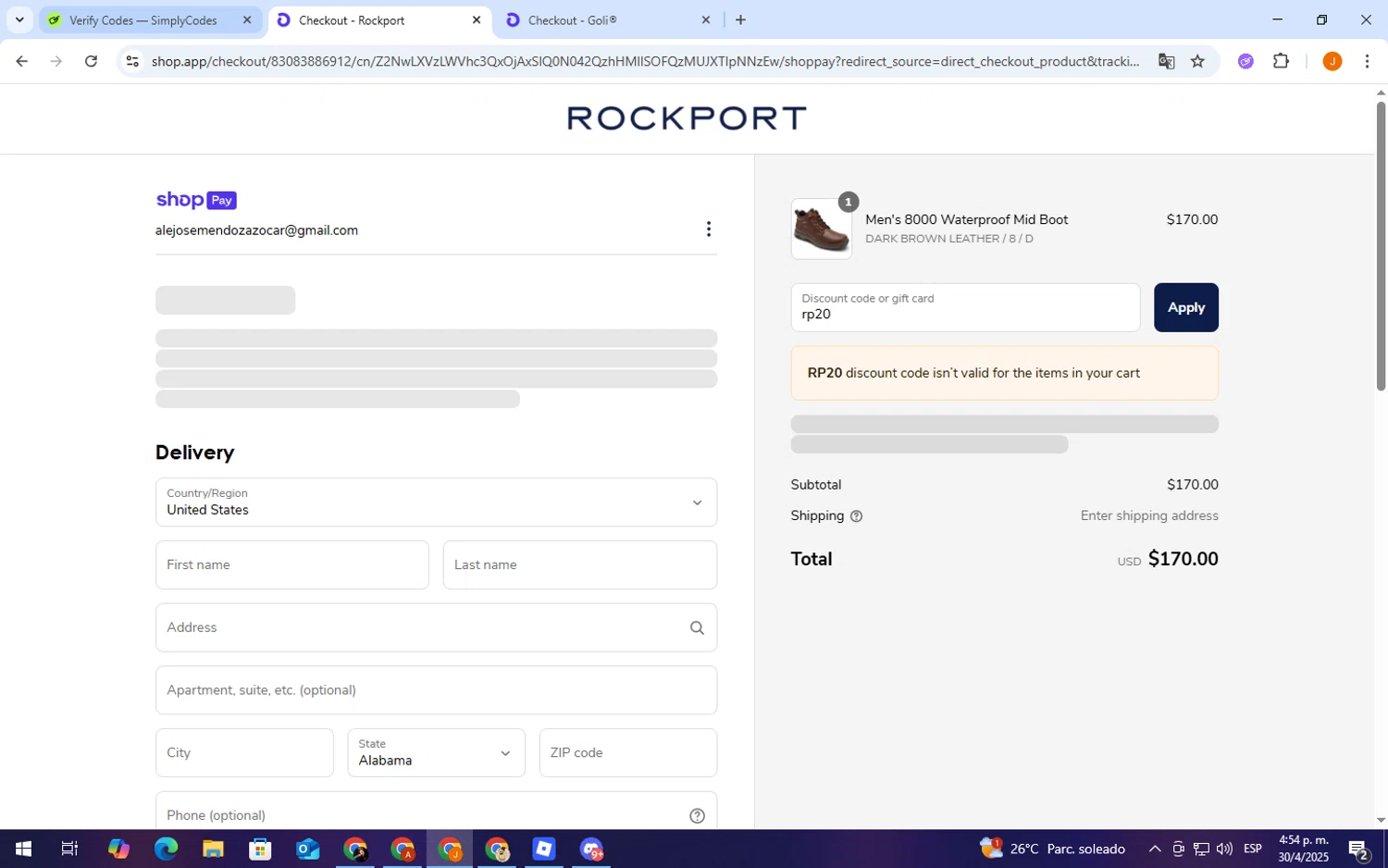
Task: Click the phone field help icon
Action: 697,815
